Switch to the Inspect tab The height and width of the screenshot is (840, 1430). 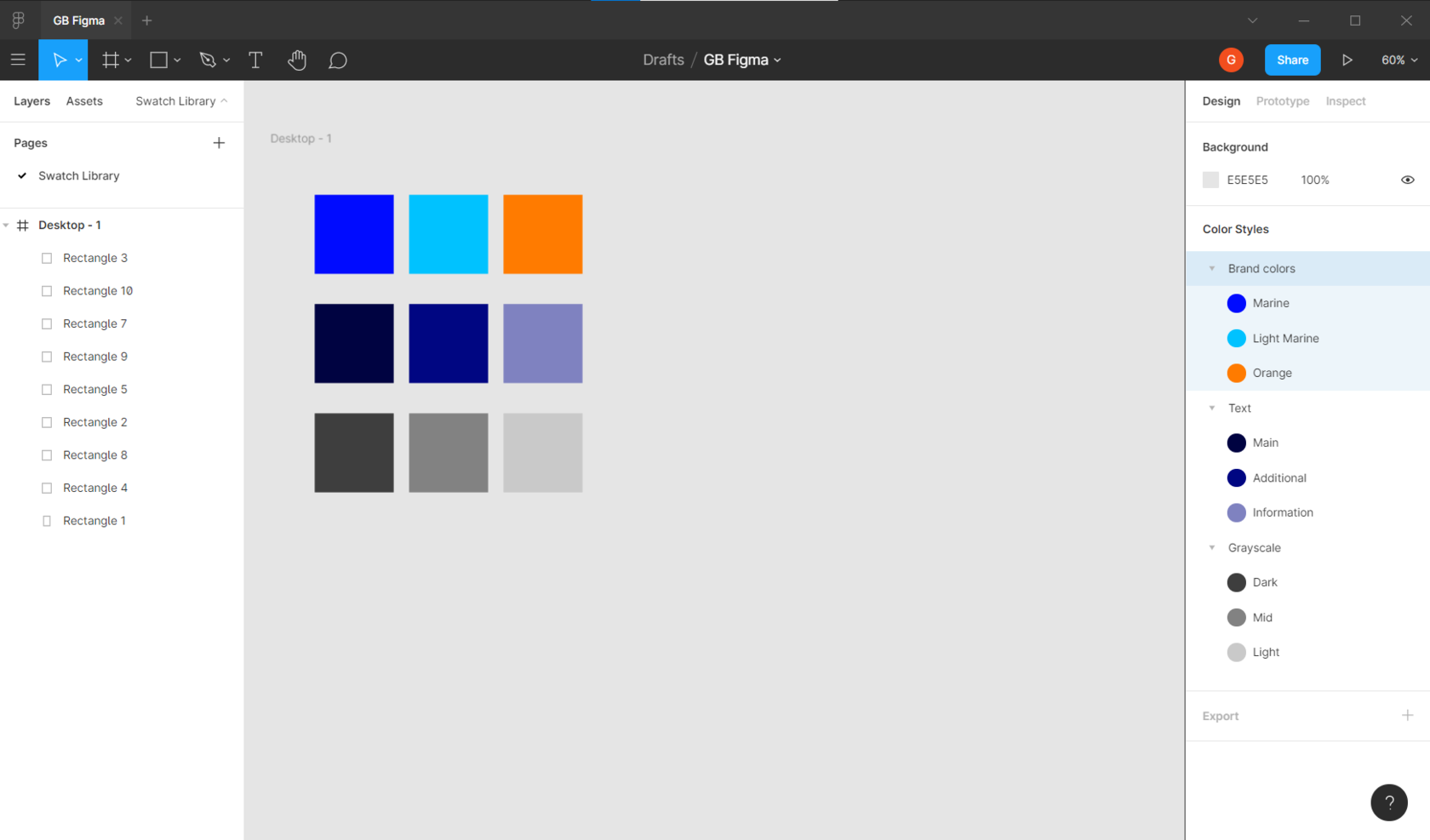(x=1345, y=101)
